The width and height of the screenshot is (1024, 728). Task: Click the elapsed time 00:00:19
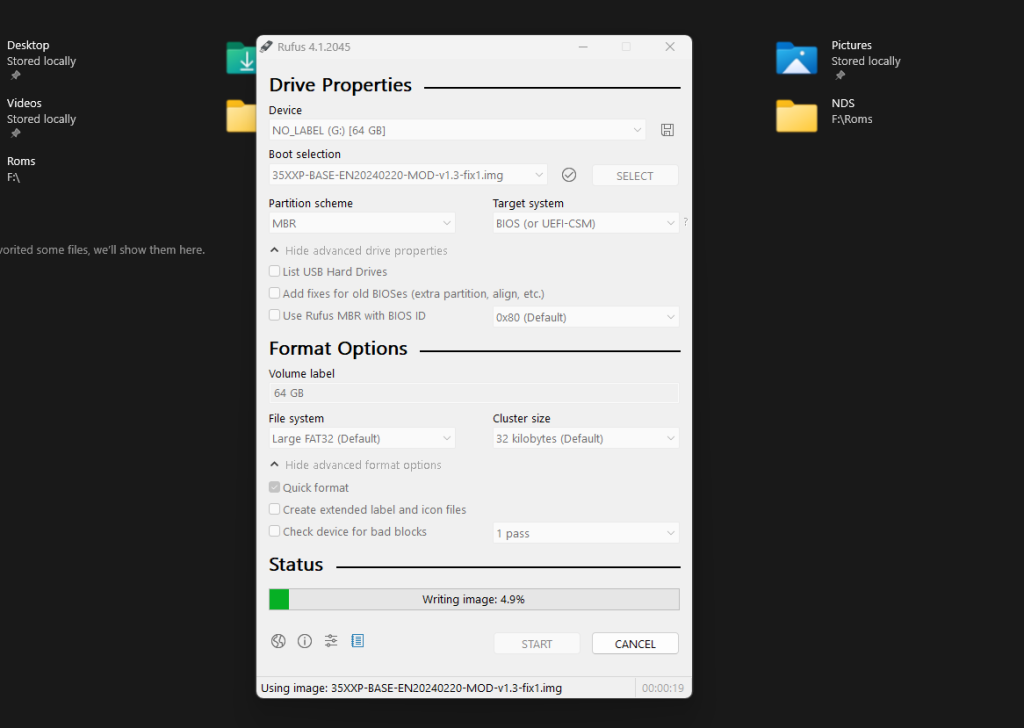662,688
